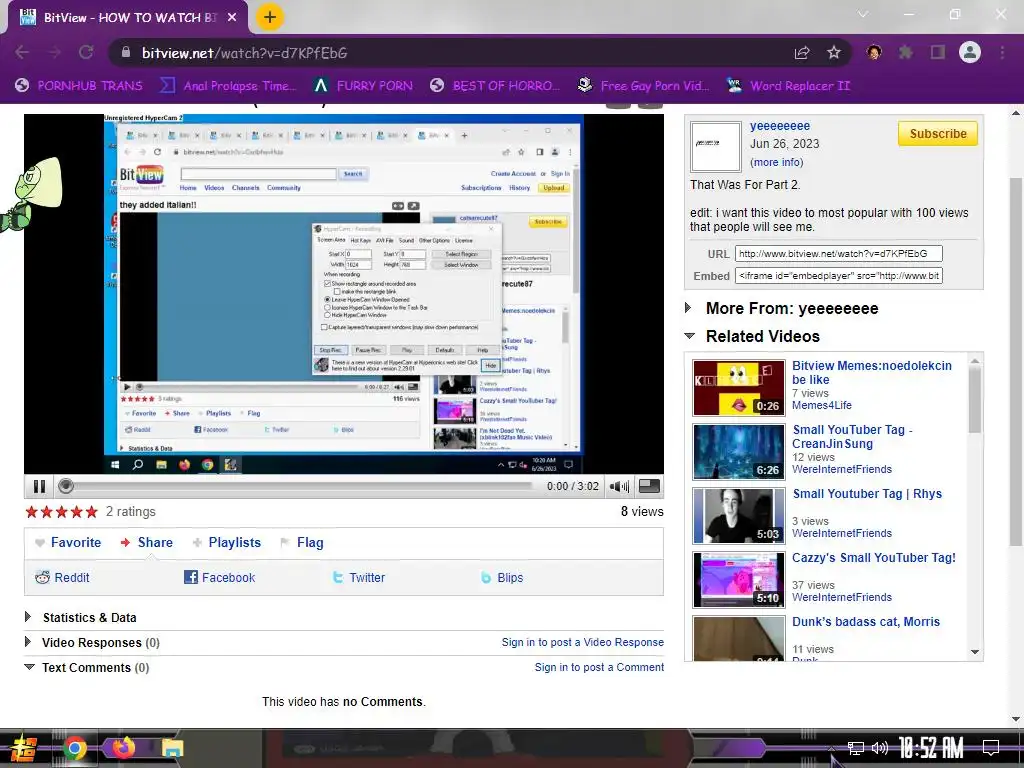This screenshot has height=768, width=1024.
Task: Expand Statistics & Data section
Action: [80, 617]
